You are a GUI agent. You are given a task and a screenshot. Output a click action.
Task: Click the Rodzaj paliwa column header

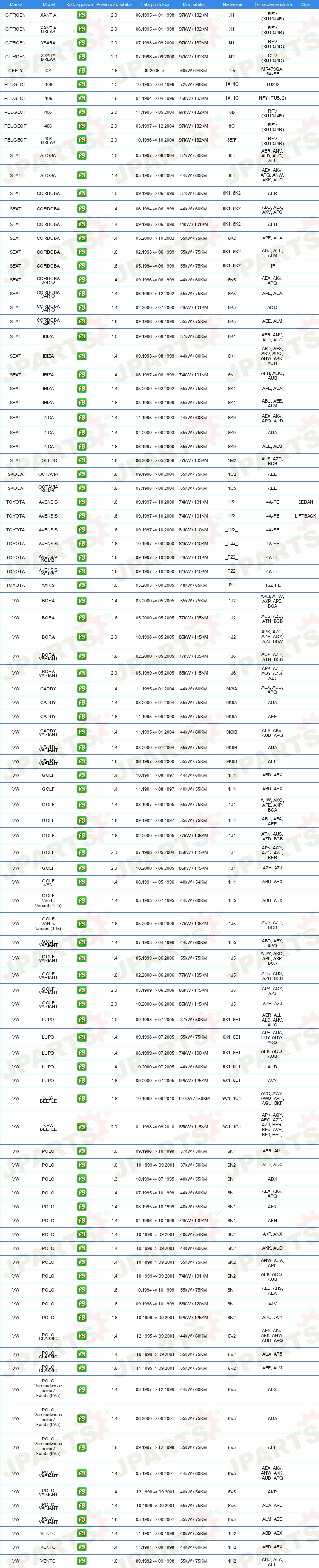[x=79, y=4]
